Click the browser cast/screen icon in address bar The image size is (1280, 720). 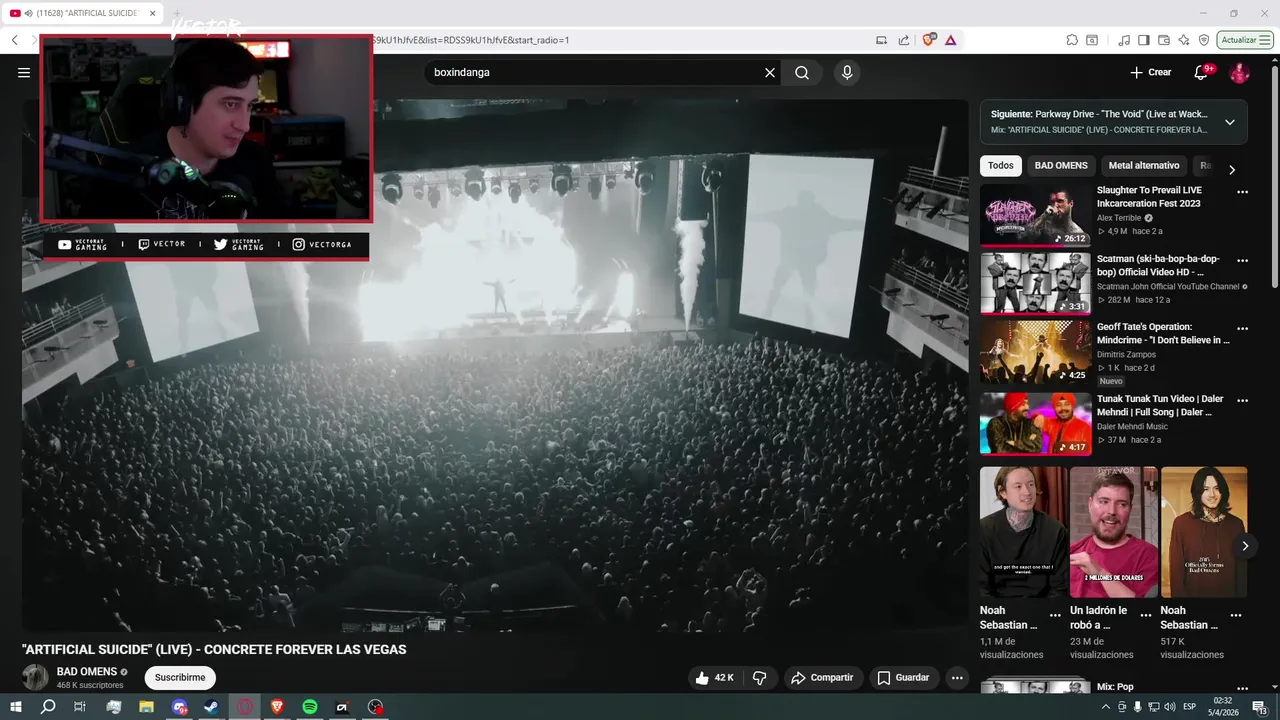tap(881, 40)
